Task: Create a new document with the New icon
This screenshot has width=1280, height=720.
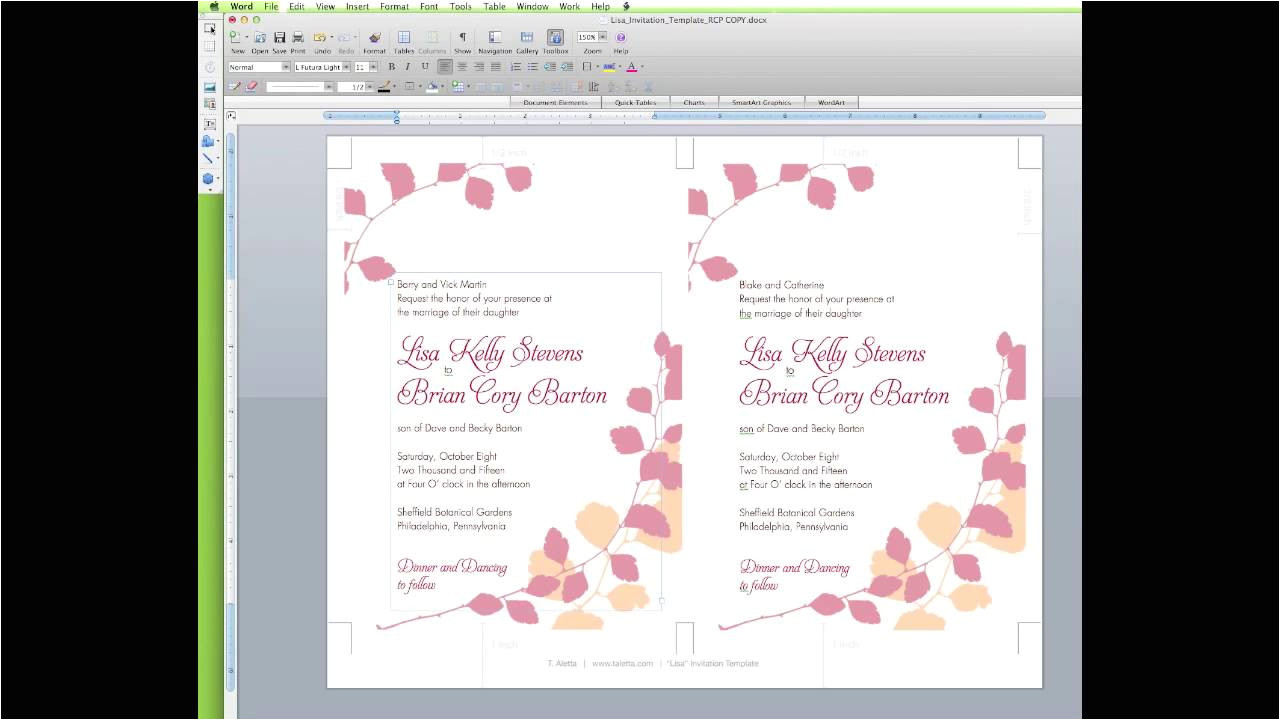Action: (x=236, y=37)
